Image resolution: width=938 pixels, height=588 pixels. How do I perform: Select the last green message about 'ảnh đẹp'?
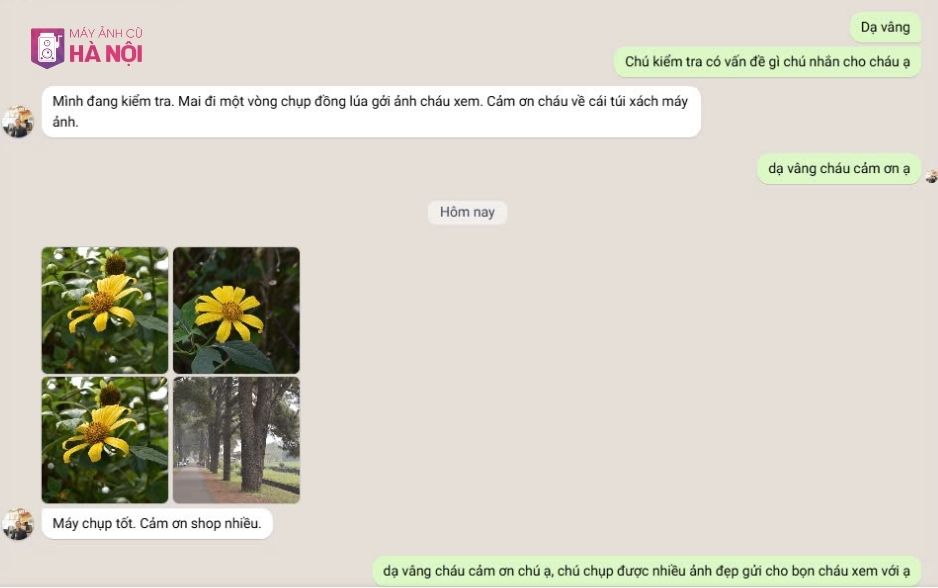tap(647, 571)
